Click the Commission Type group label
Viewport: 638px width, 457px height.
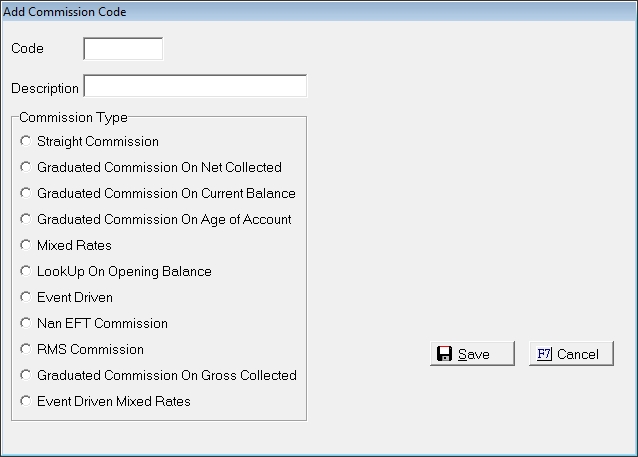pyautogui.click(x=73, y=117)
